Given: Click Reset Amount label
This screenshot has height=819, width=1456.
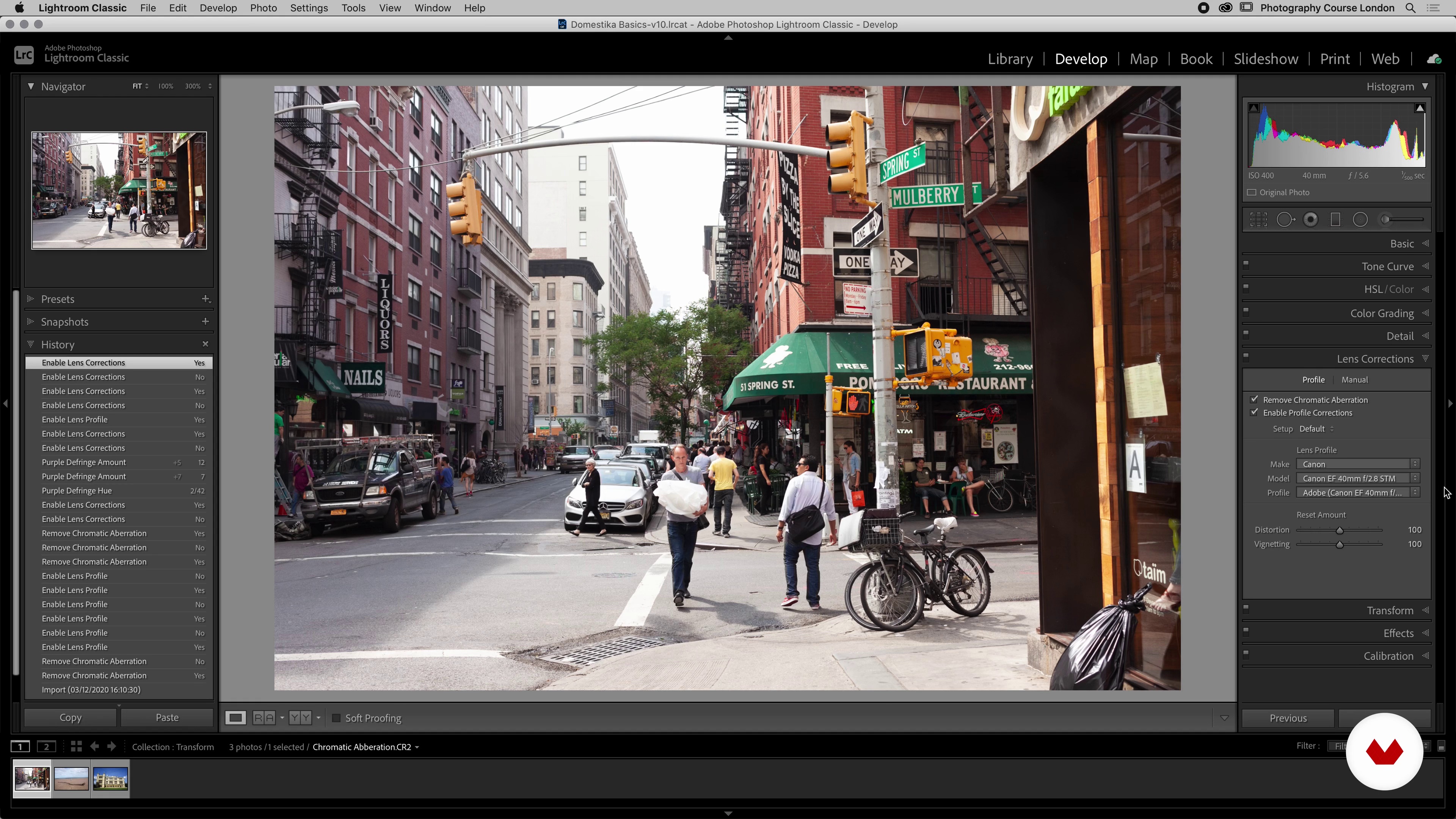Looking at the screenshot, I should tap(1321, 515).
